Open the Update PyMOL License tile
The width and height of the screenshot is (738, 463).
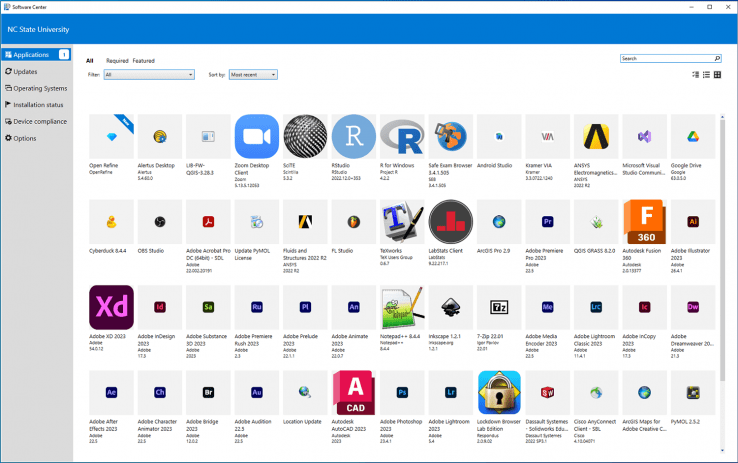point(257,222)
